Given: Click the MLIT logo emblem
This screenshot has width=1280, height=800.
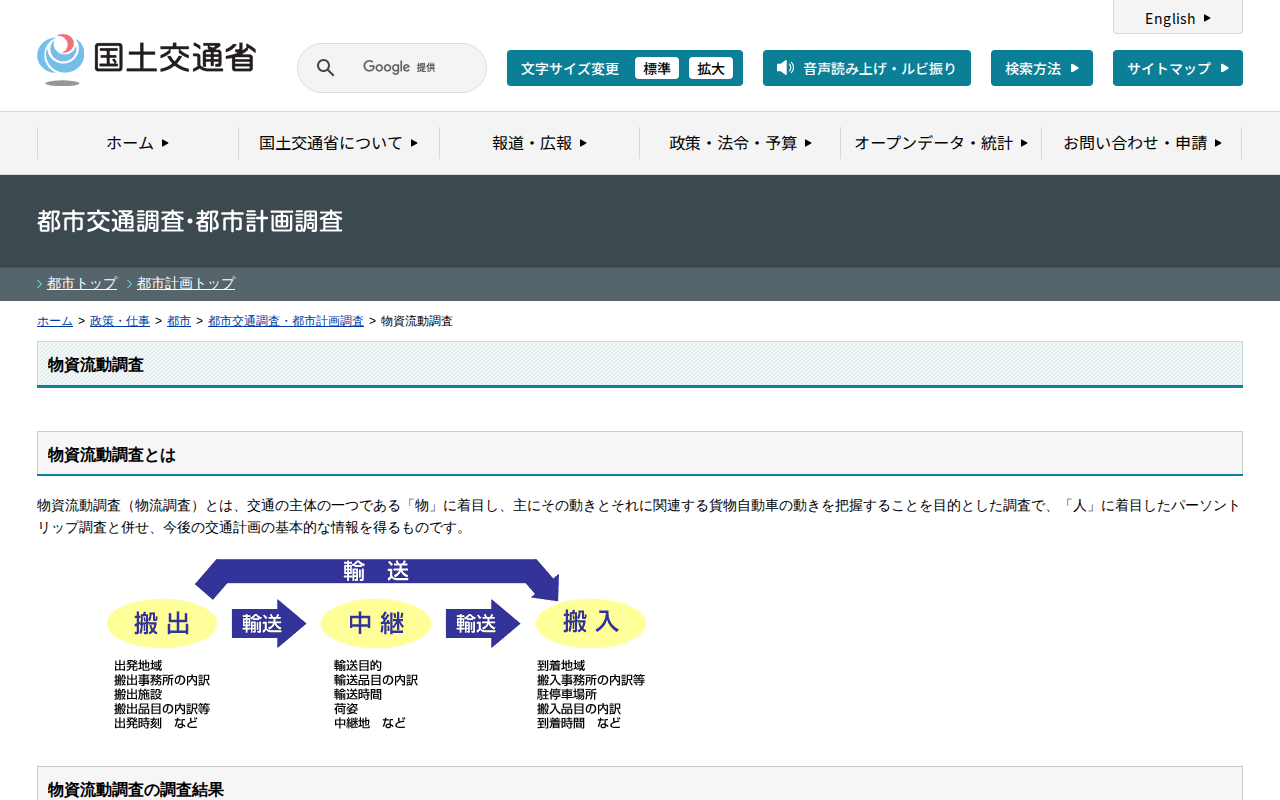Looking at the screenshot, I should tap(61, 58).
